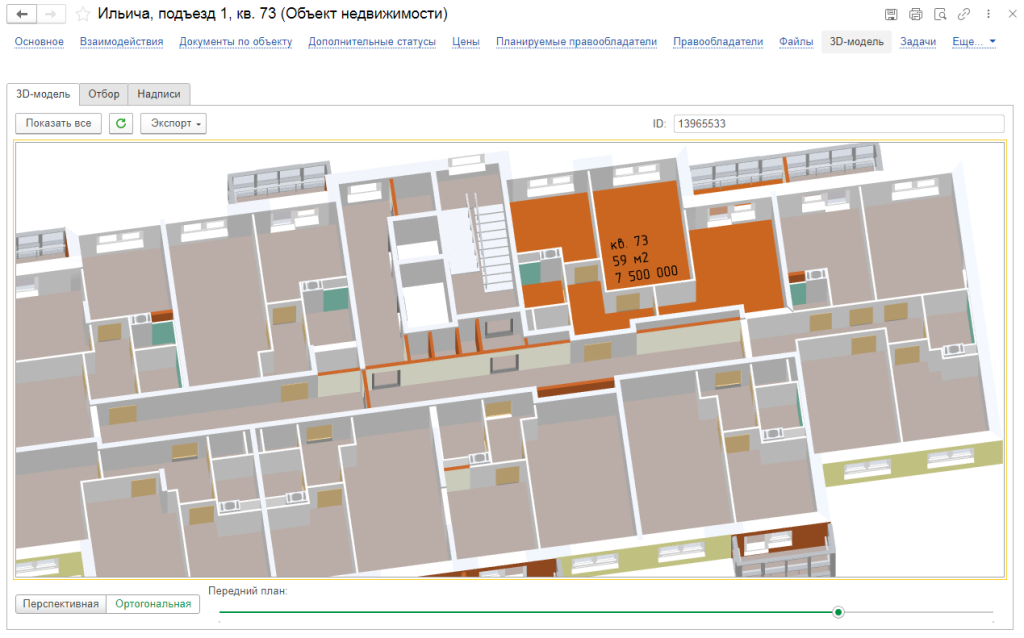The width and height of the screenshot is (1024, 638).
Task: Add object to favorites with star icon
Action: tap(83, 14)
